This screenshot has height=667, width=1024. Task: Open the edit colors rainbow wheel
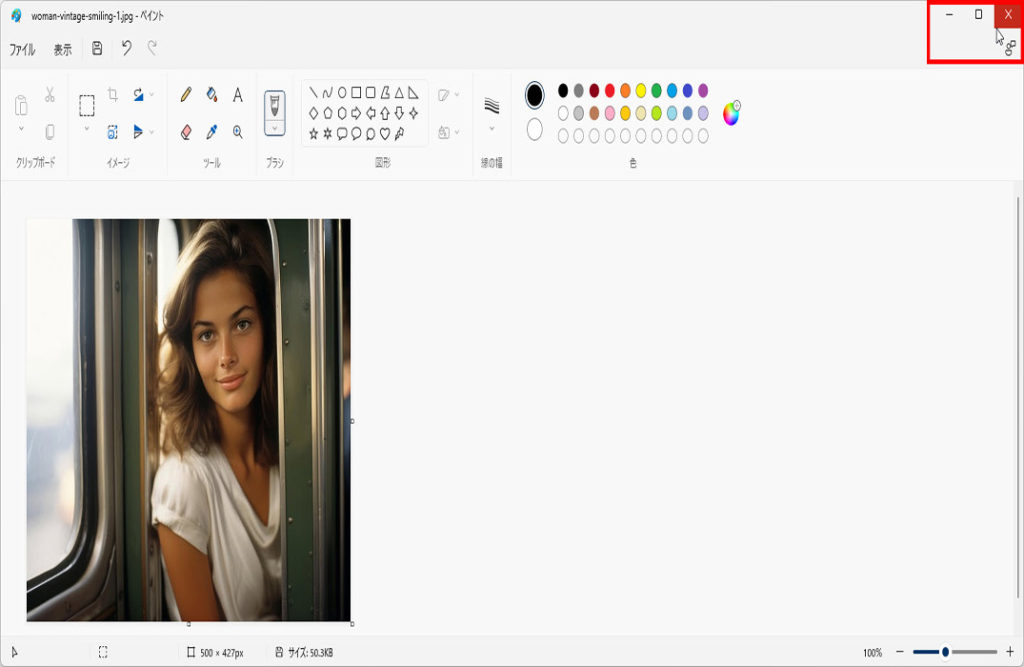point(731,113)
